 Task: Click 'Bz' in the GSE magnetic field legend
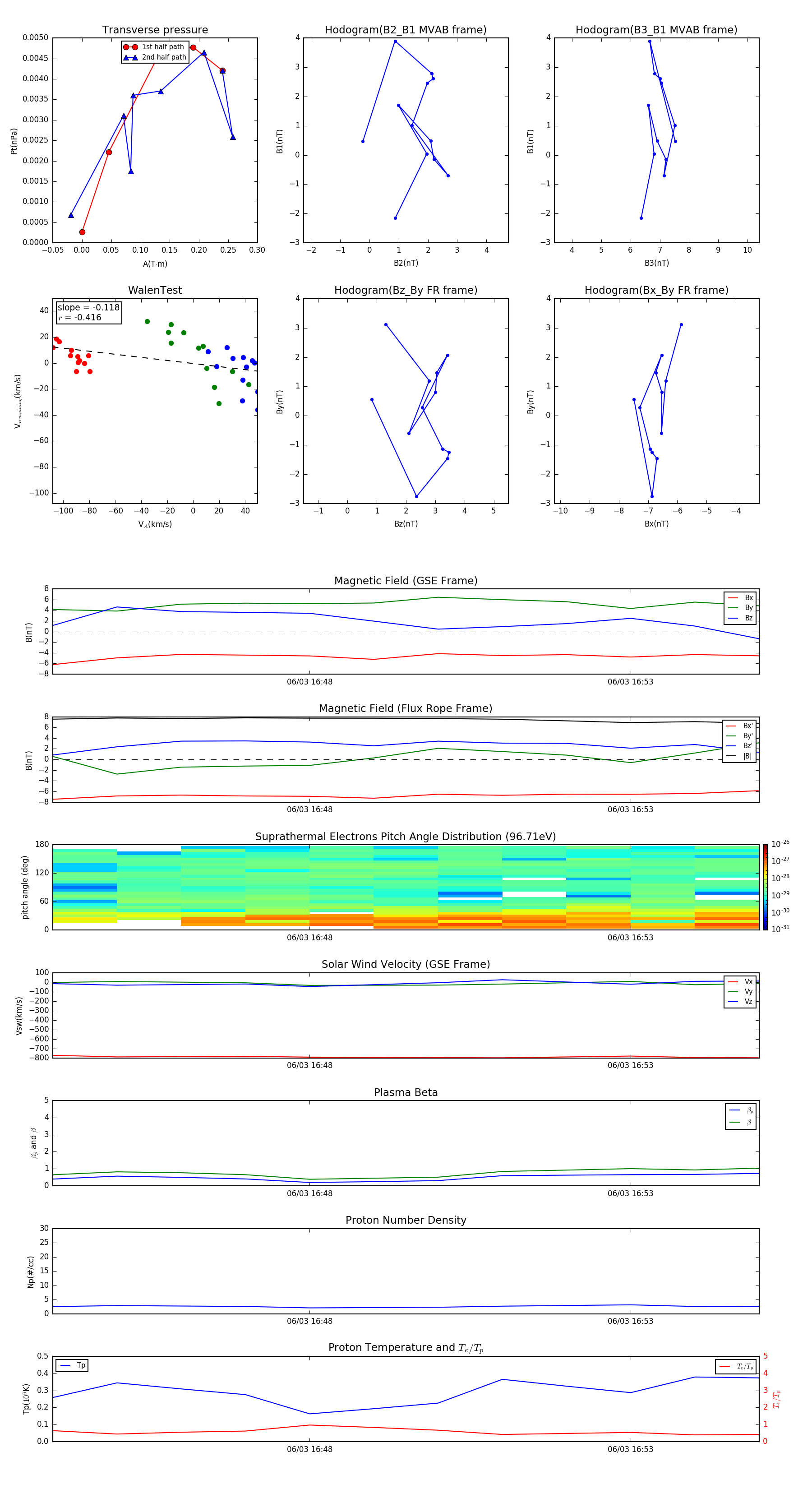point(740,618)
